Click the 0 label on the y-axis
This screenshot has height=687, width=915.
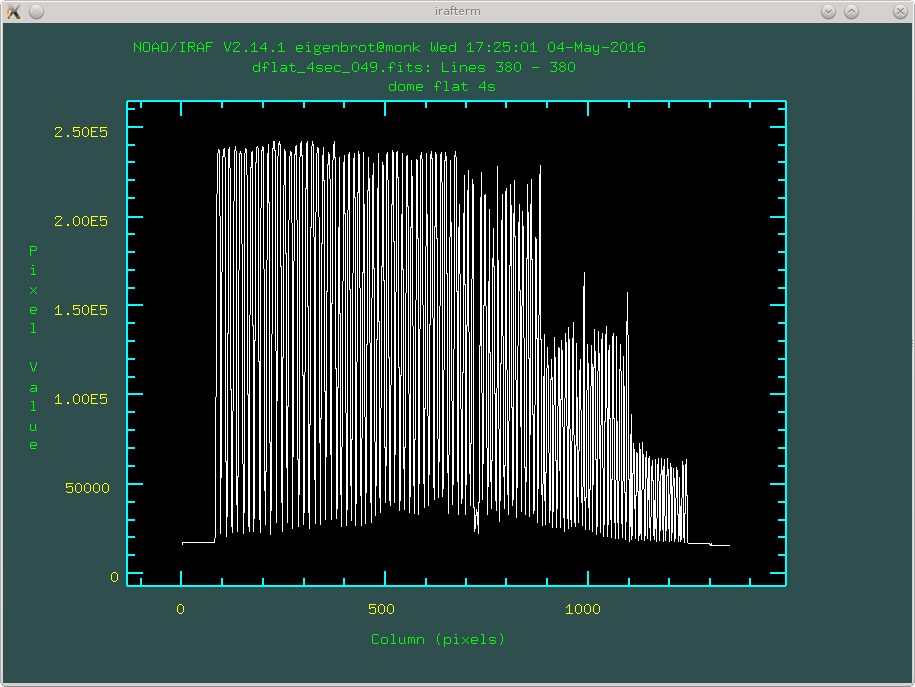coord(114,577)
